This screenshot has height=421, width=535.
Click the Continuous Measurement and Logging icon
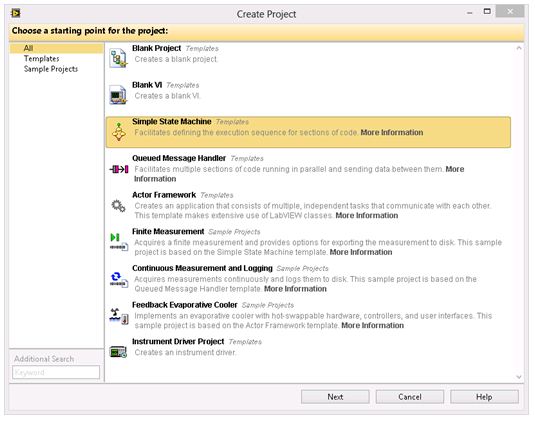point(119,279)
